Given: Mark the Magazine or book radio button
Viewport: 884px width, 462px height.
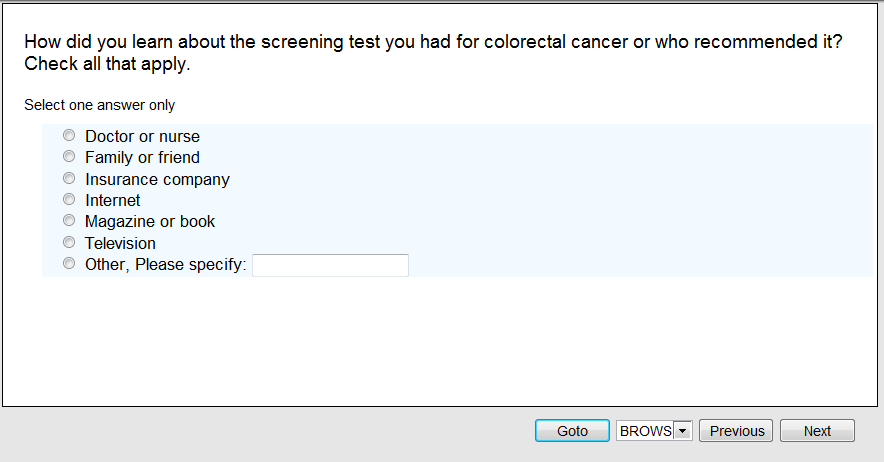Looking at the screenshot, I should click(69, 221).
